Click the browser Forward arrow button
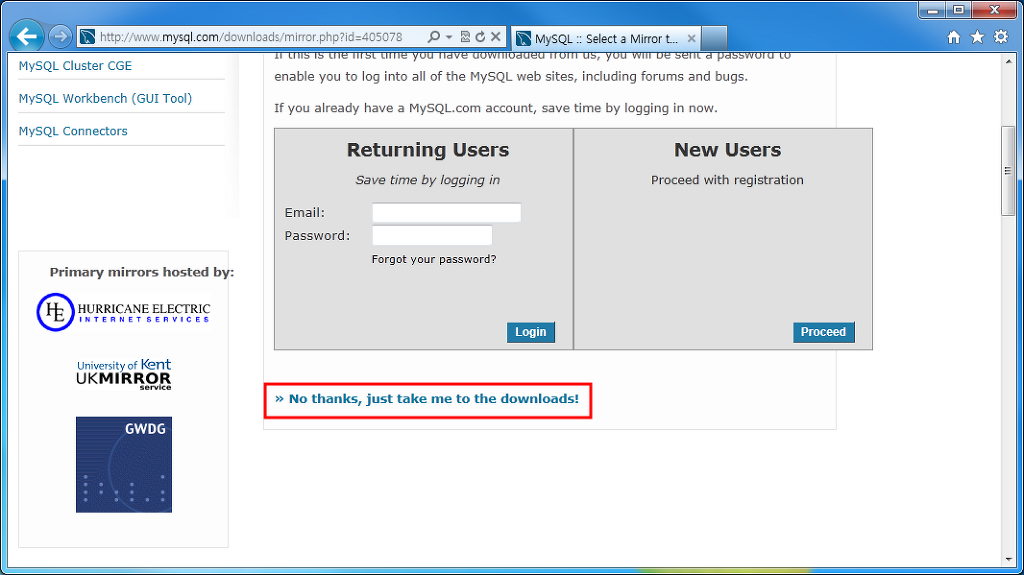The image size is (1024, 575). click(60, 37)
